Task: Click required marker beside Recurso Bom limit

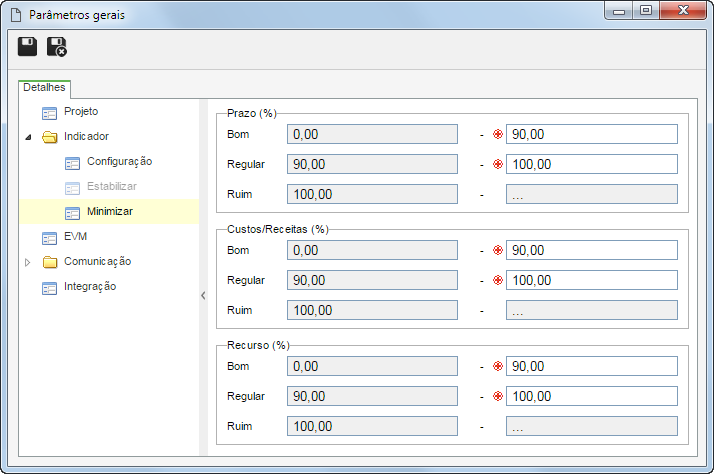Action: (498, 366)
